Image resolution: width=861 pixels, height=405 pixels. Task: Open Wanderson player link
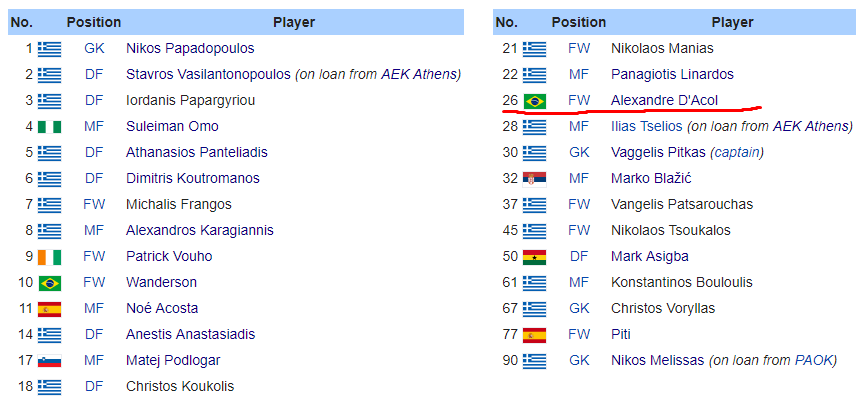click(x=161, y=282)
